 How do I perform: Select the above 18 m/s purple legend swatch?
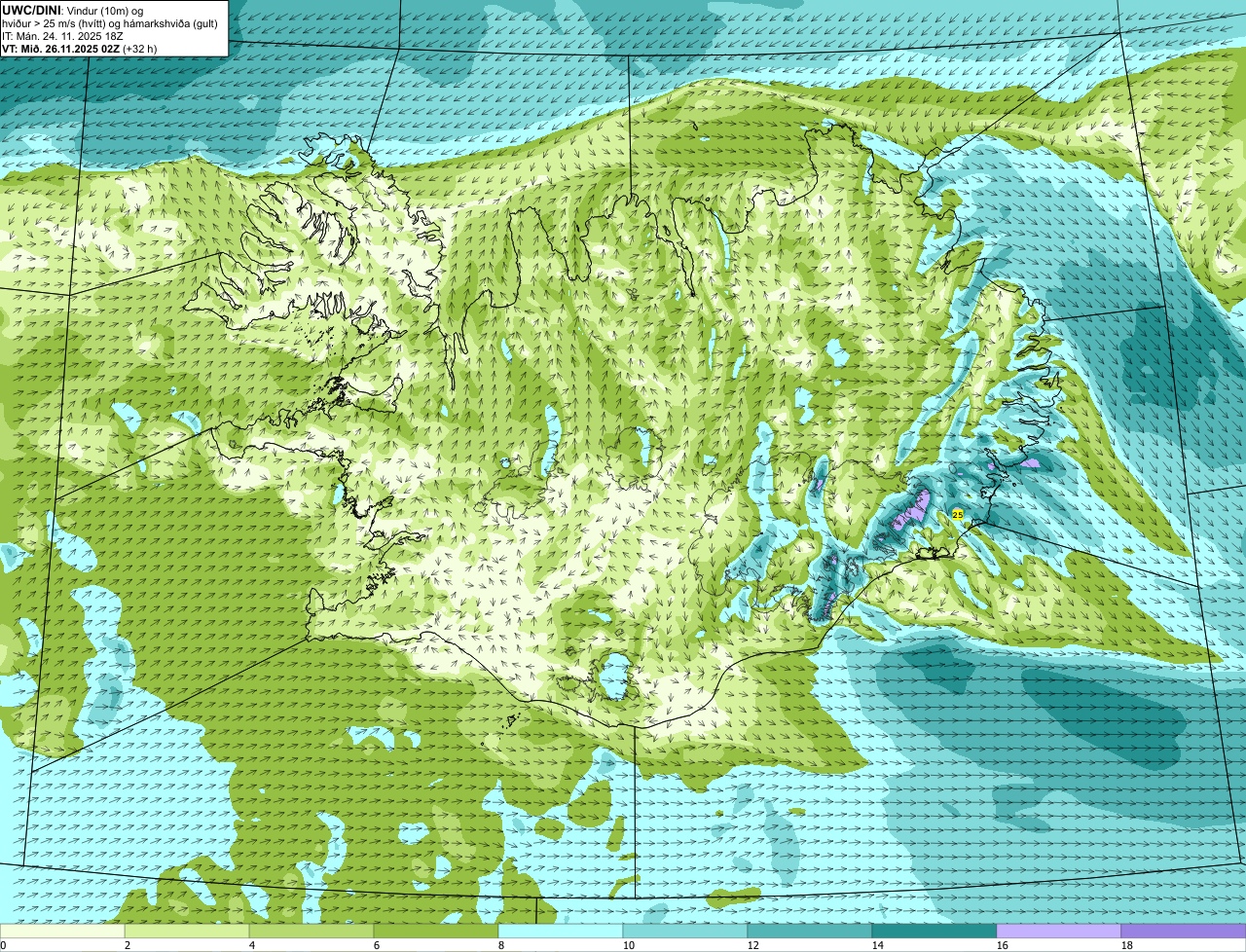click(x=1184, y=932)
